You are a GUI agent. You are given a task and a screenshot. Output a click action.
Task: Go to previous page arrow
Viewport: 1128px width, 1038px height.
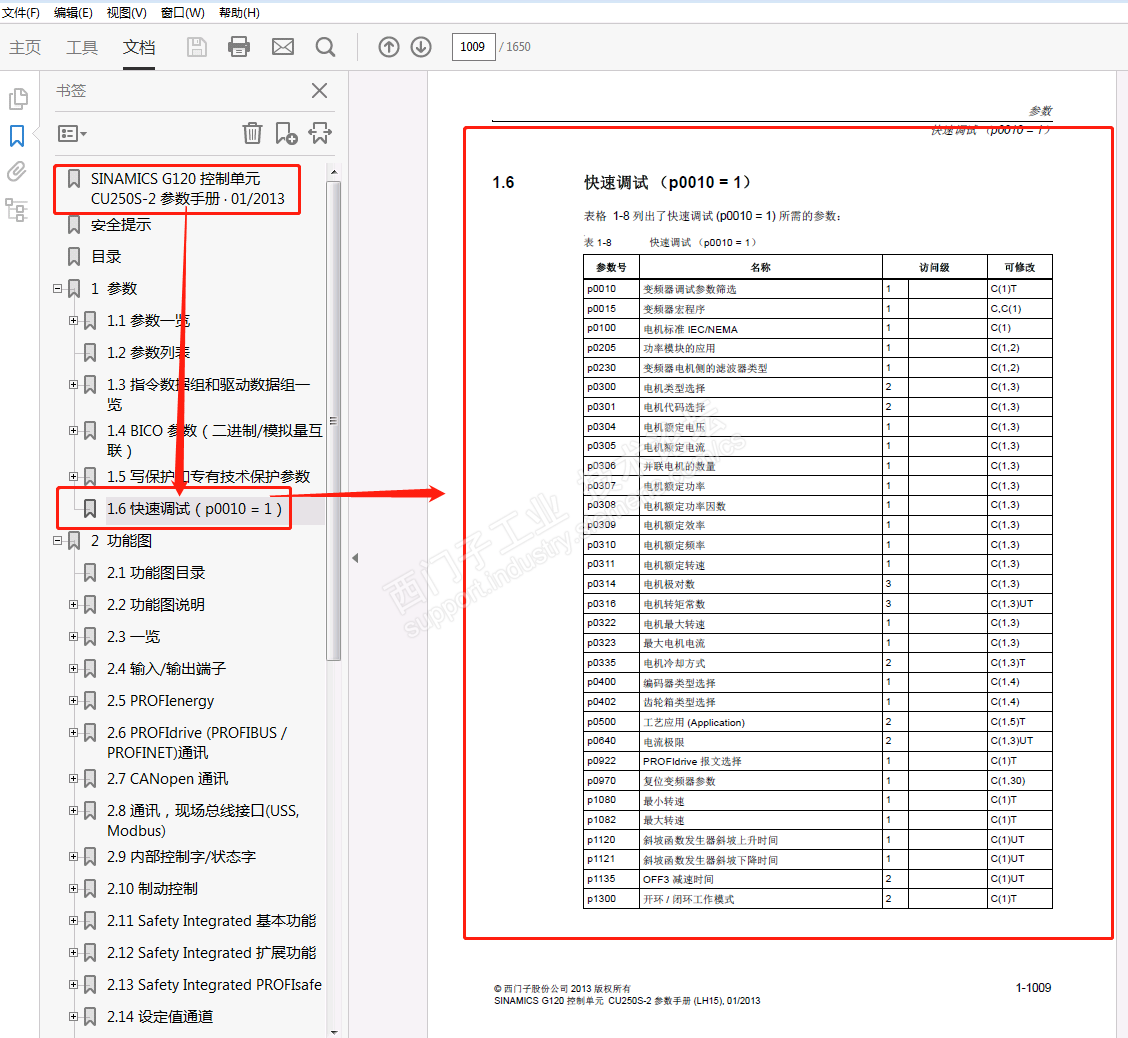coord(388,47)
